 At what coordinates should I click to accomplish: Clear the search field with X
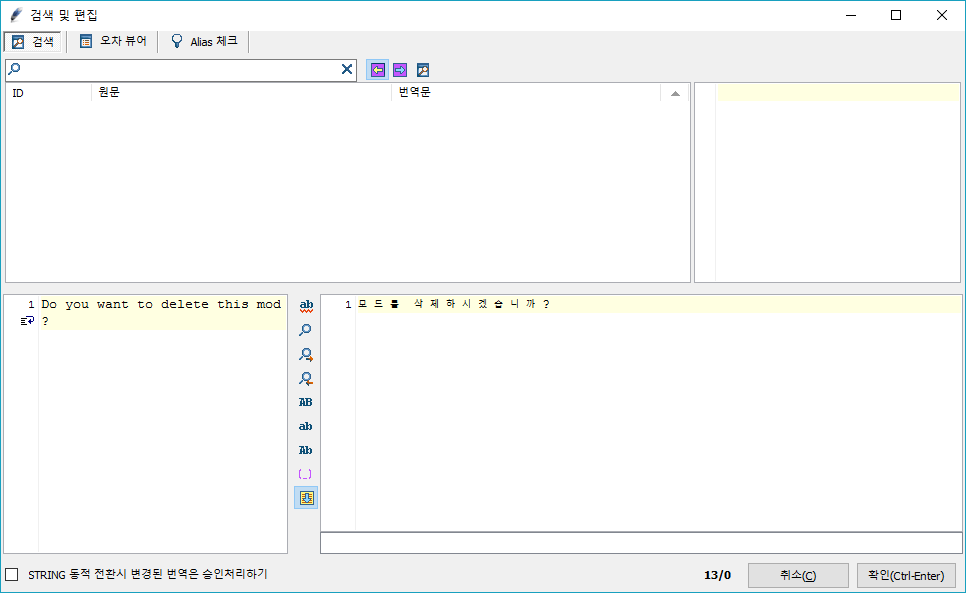[x=347, y=70]
